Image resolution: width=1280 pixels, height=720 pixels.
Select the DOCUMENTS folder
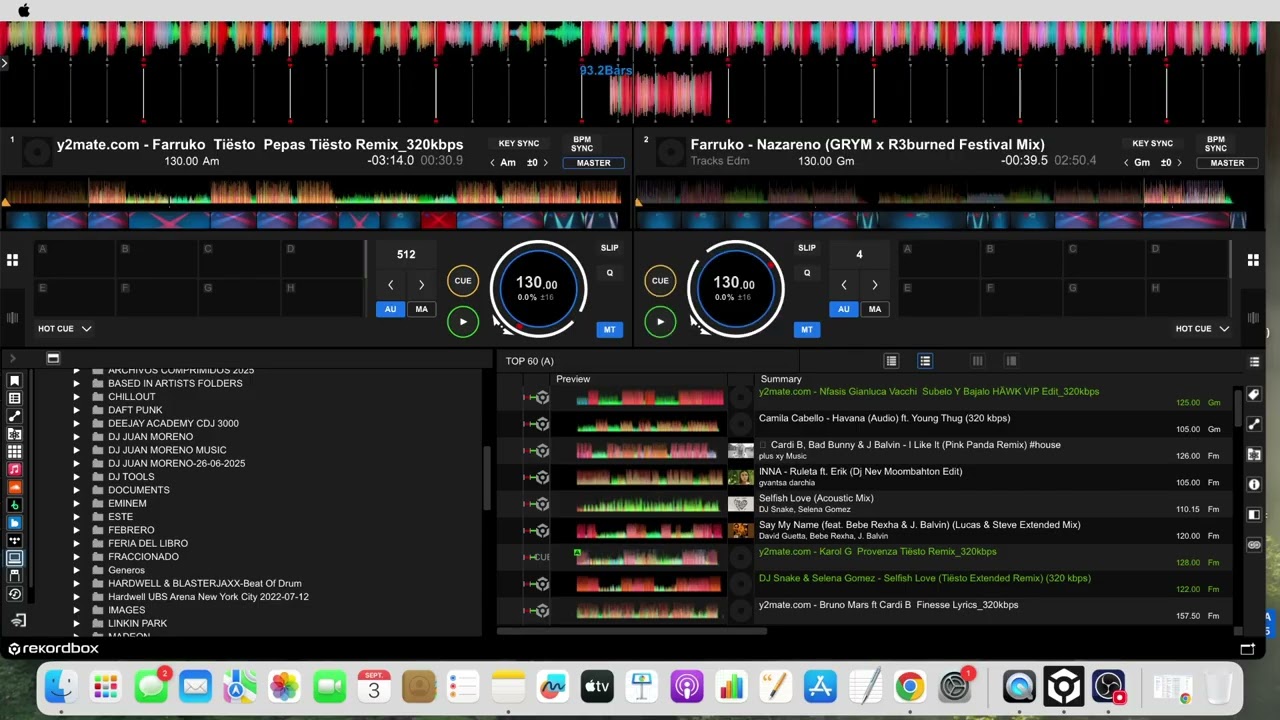point(139,490)
